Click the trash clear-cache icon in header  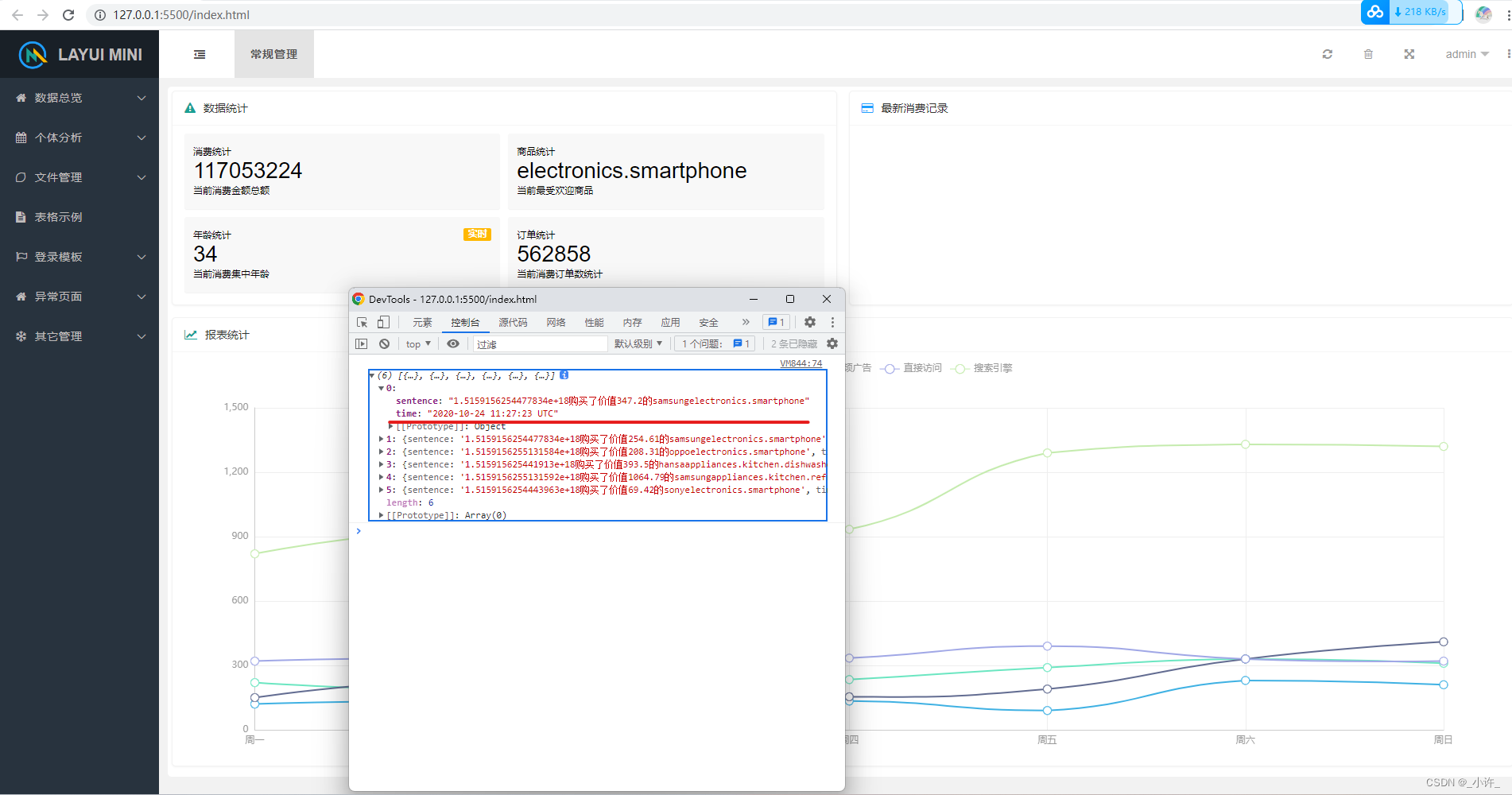1368,54
